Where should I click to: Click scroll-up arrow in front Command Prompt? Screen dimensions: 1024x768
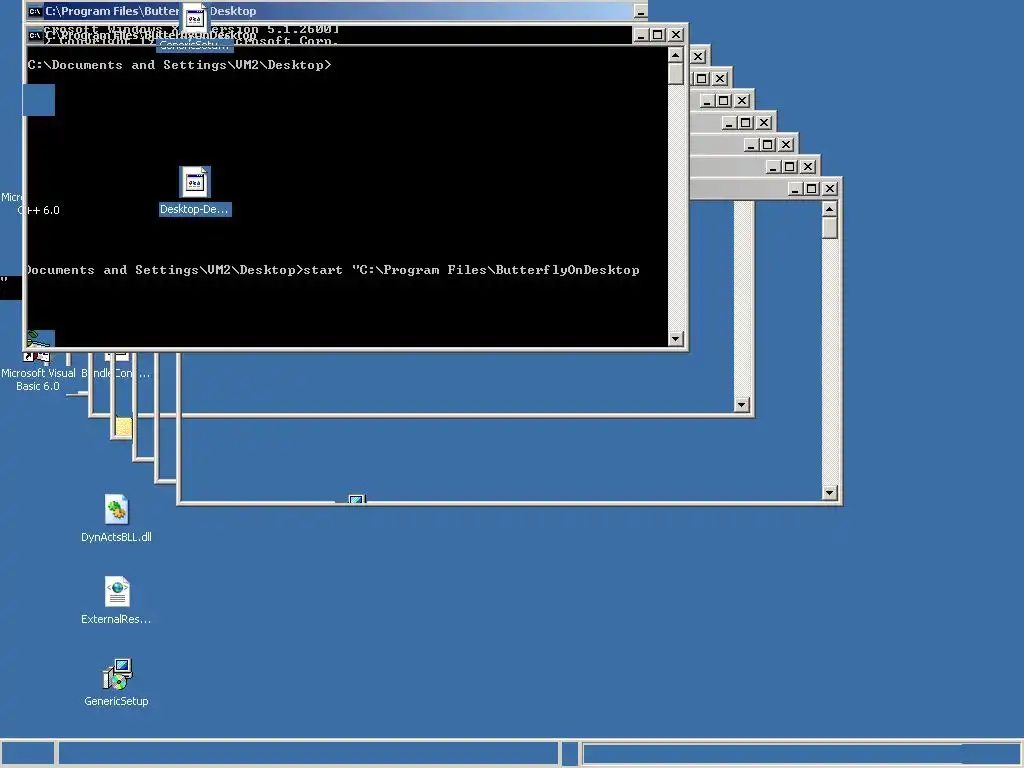676,55
